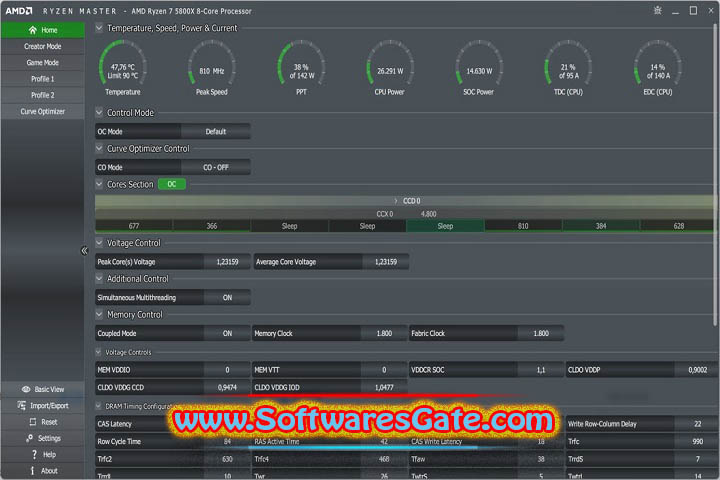Switch to Creator Mode
720x480 pixels.
coord(43,46)
